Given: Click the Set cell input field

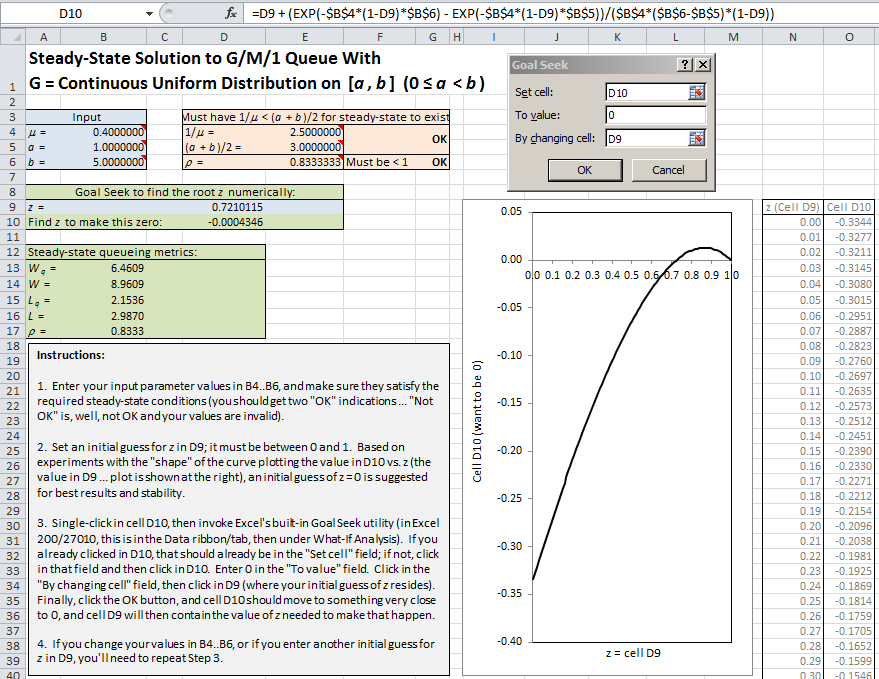Looking at the screenshot, I should (x=645, y=92).
